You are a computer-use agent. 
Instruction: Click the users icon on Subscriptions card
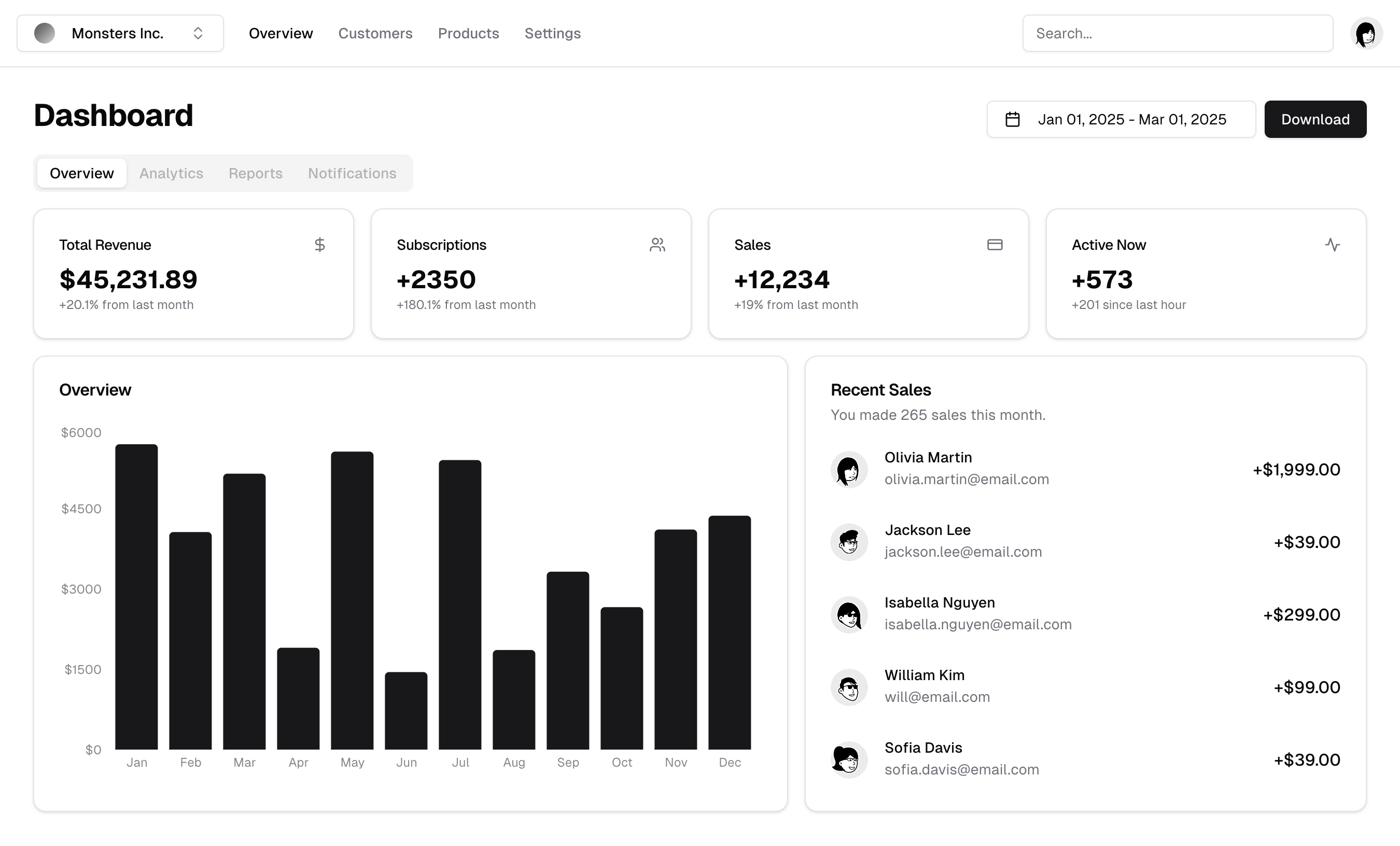coord(657,245)
